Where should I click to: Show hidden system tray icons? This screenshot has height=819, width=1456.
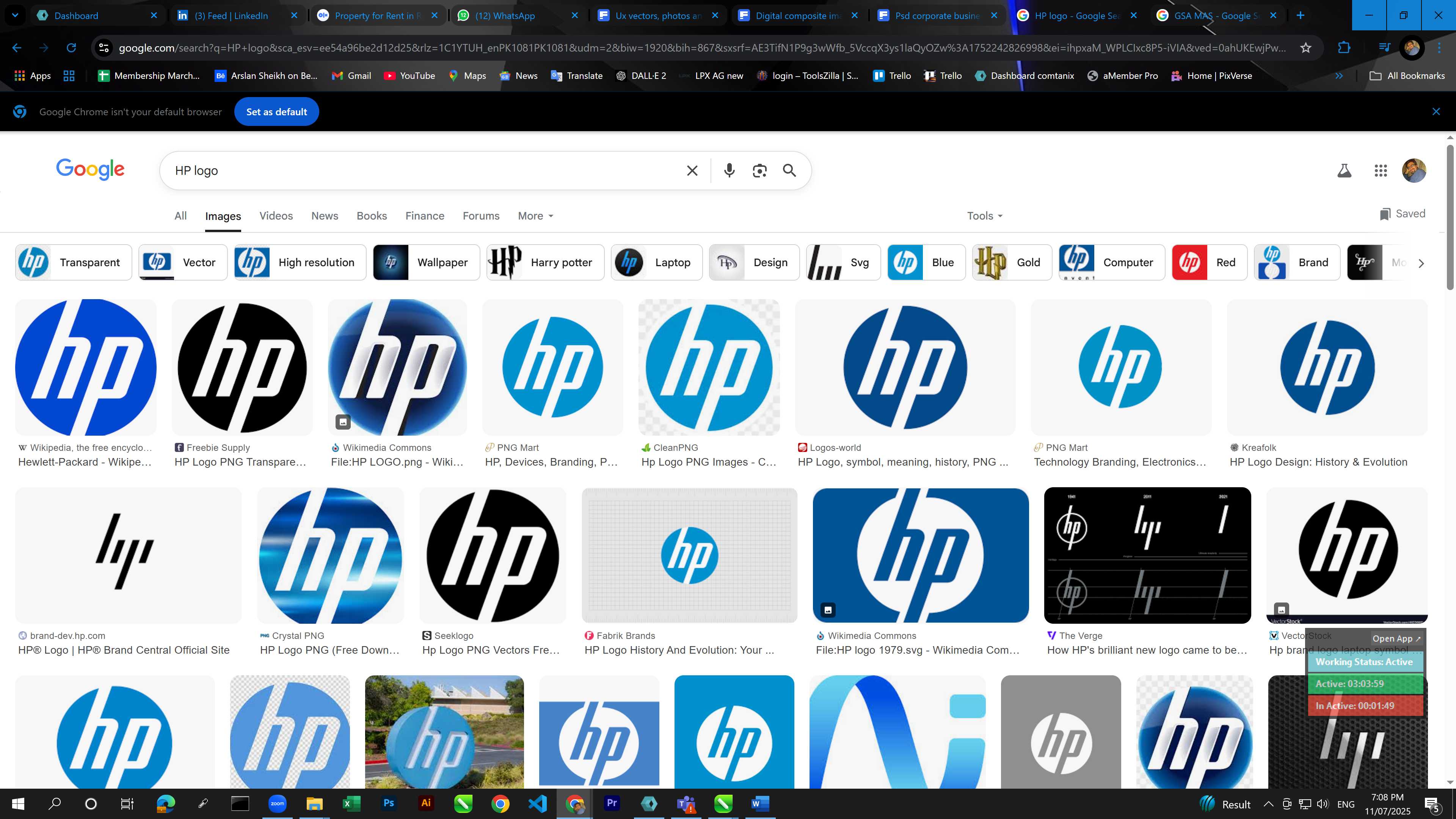(x=1268, y=804)
